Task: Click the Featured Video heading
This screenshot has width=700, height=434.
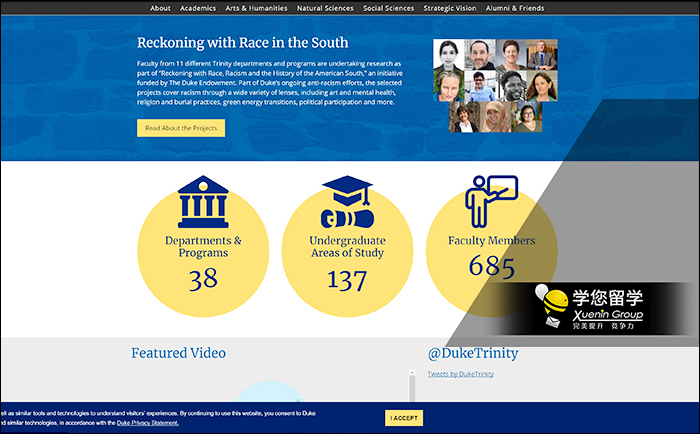Action: [x=179, y=353]
